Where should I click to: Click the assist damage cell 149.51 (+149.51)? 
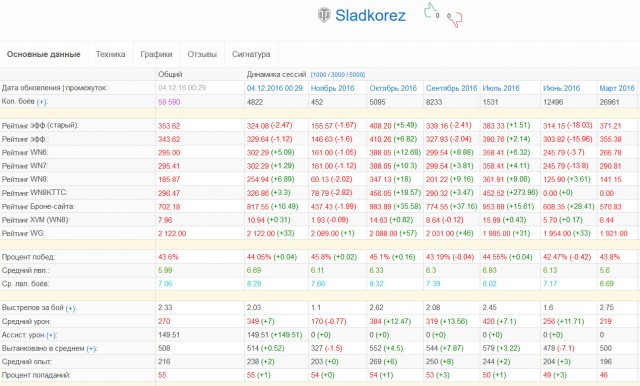coord(274,335)
